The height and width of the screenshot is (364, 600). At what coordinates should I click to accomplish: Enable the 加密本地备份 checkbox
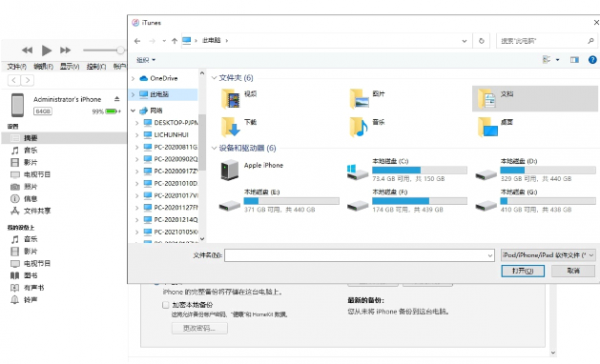point(165,305)
